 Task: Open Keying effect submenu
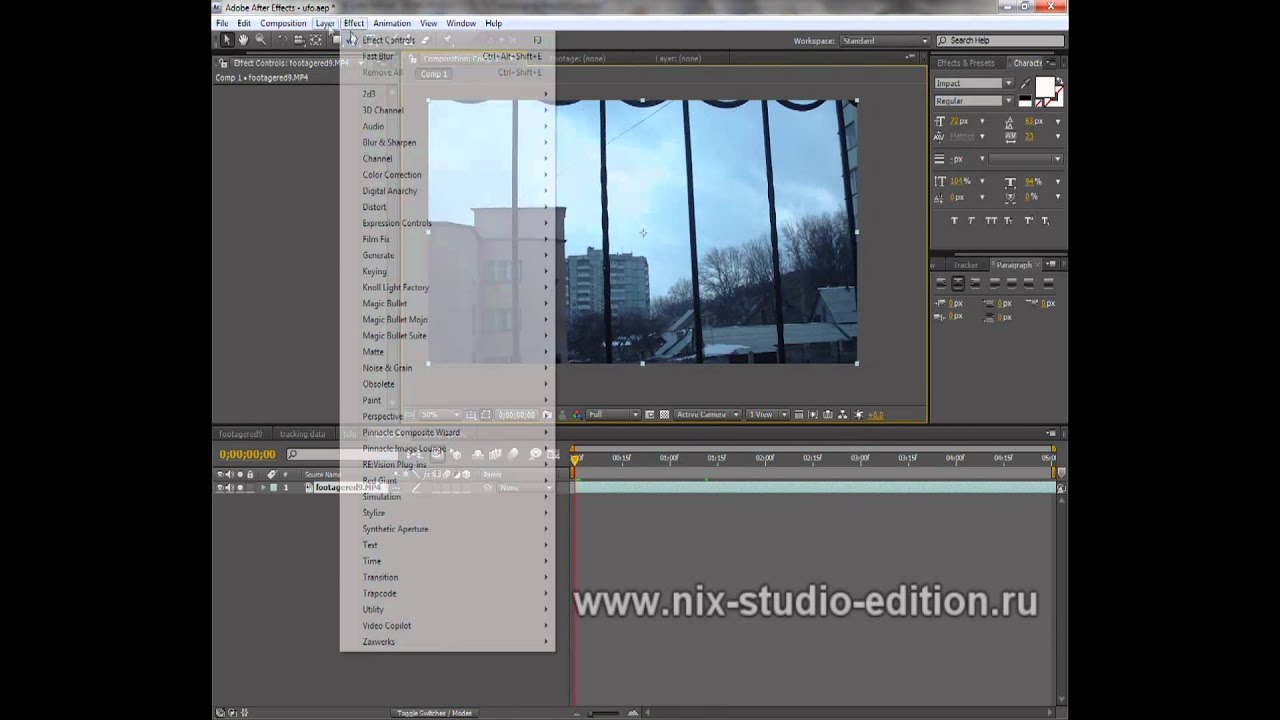[x=447, y=271]
